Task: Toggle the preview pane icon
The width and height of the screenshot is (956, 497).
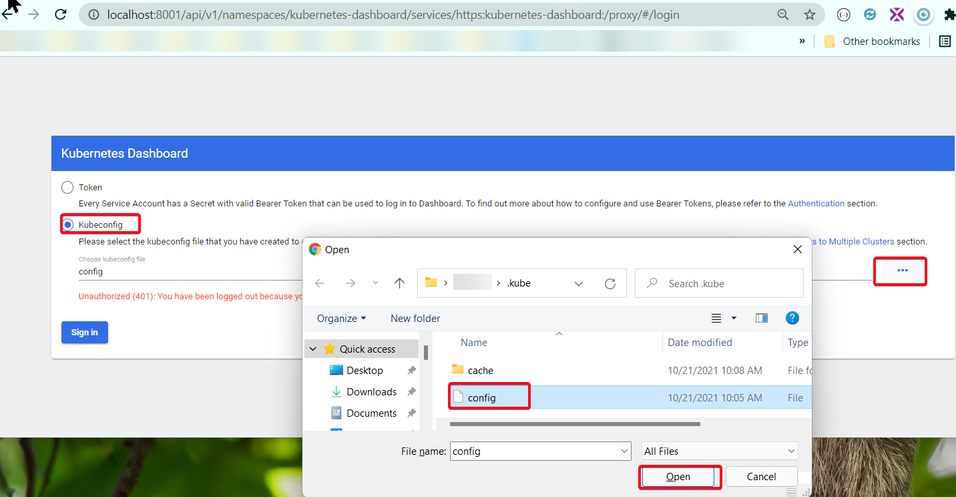Action: tap(762, 318)
